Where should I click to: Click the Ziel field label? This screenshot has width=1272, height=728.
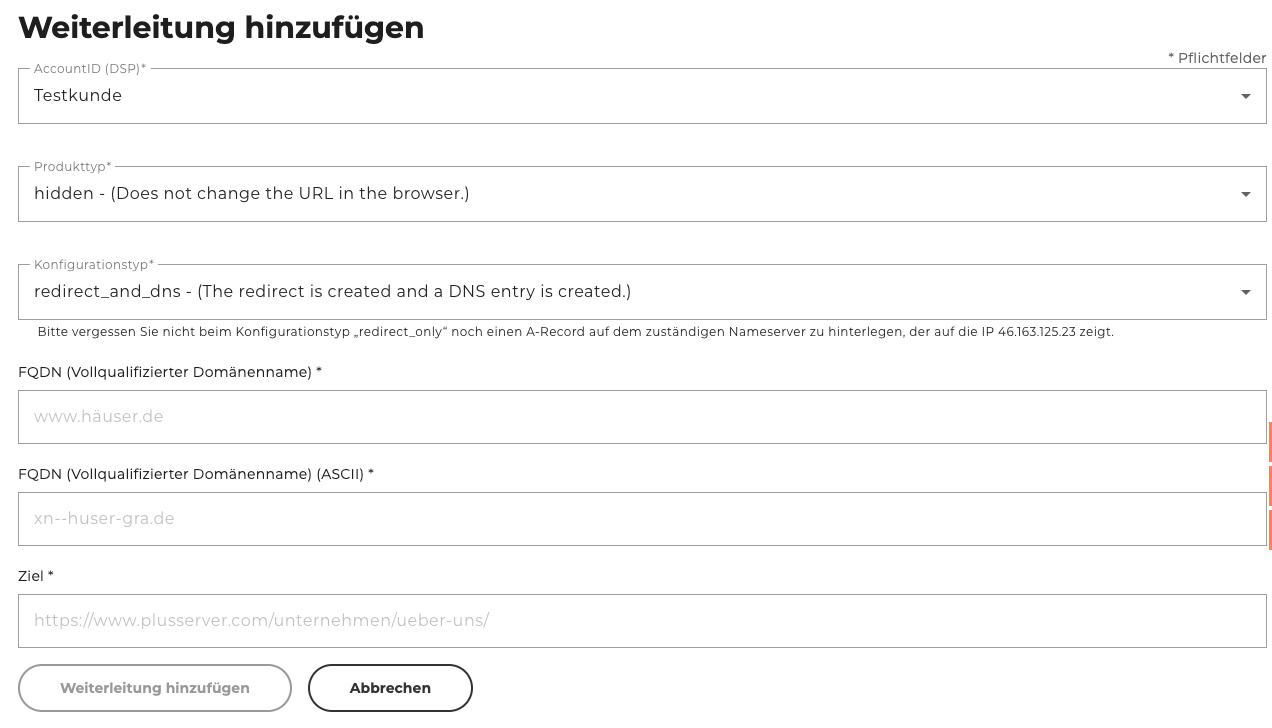tap(34, 576)
